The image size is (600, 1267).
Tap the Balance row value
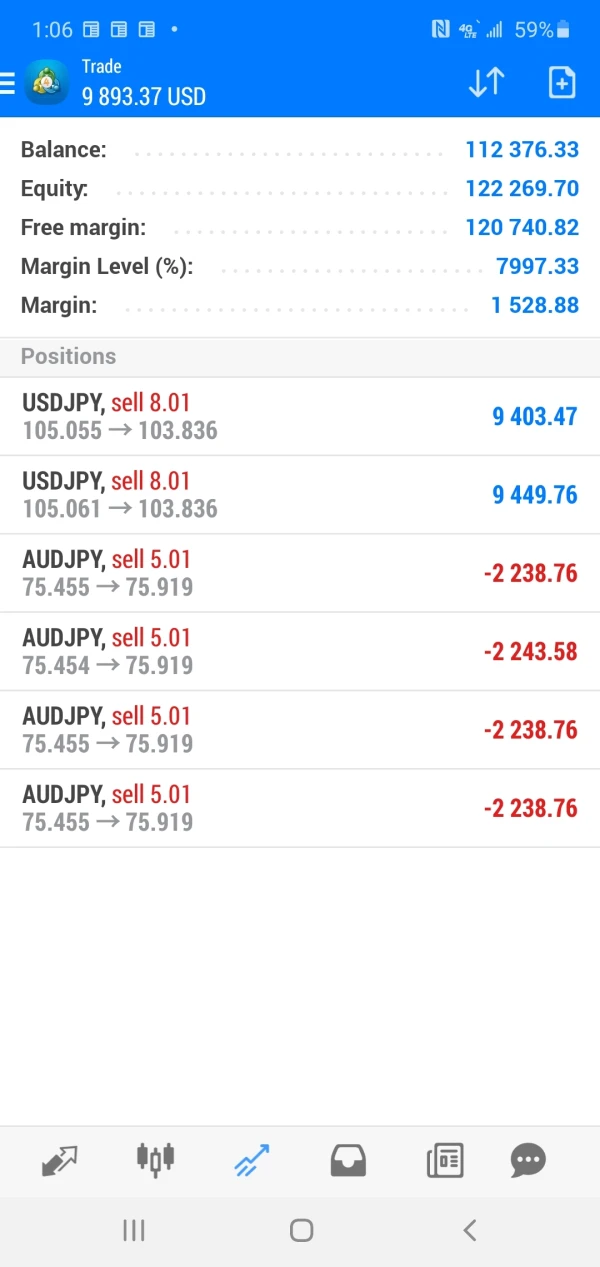click(521, 150)
